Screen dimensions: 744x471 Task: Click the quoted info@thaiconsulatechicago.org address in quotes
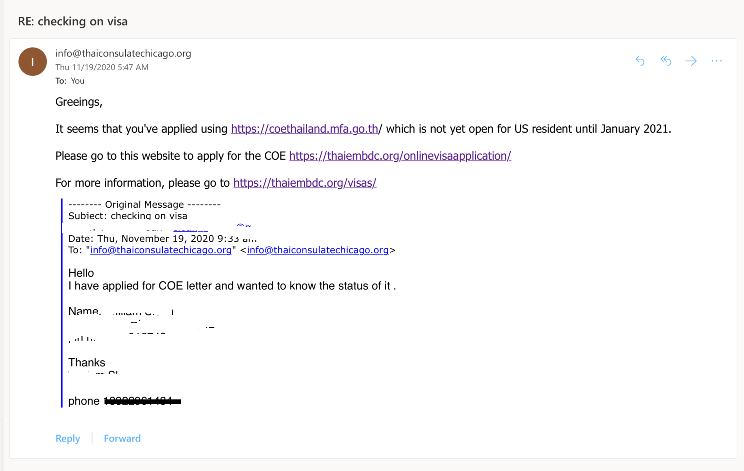[161, 250]
